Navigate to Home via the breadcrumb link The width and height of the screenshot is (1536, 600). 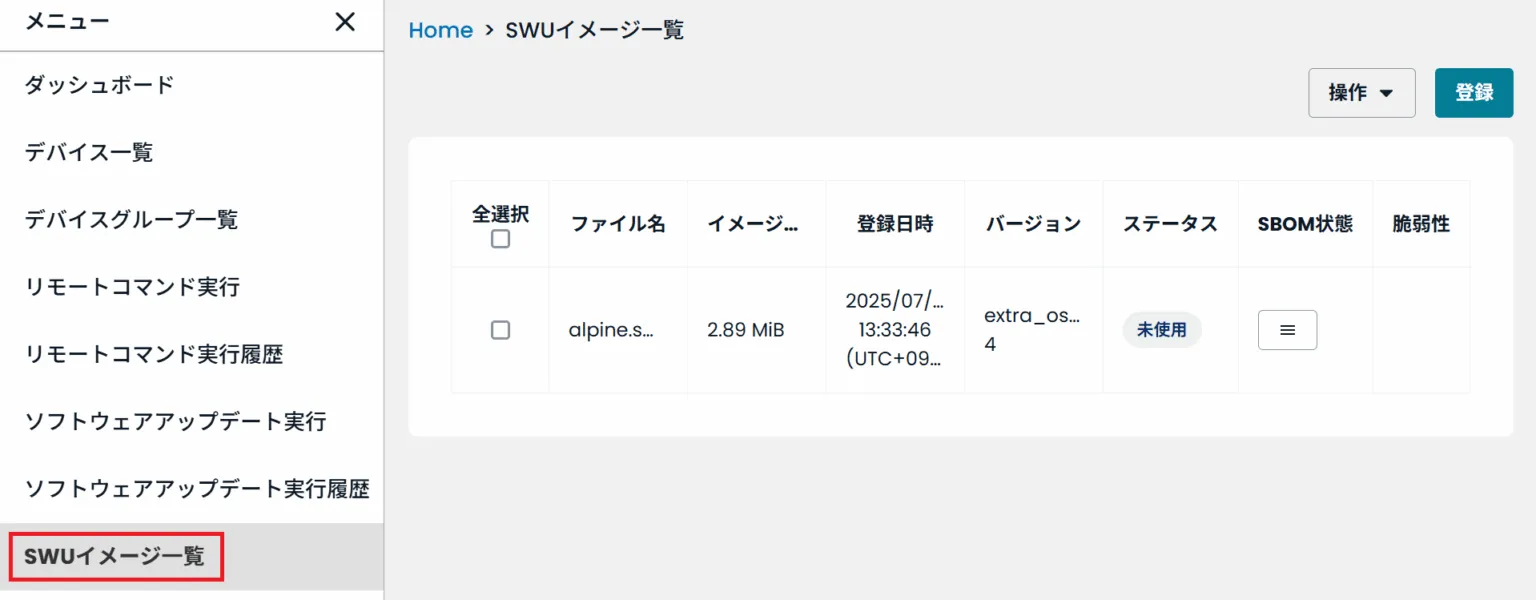tap(440, 30)
